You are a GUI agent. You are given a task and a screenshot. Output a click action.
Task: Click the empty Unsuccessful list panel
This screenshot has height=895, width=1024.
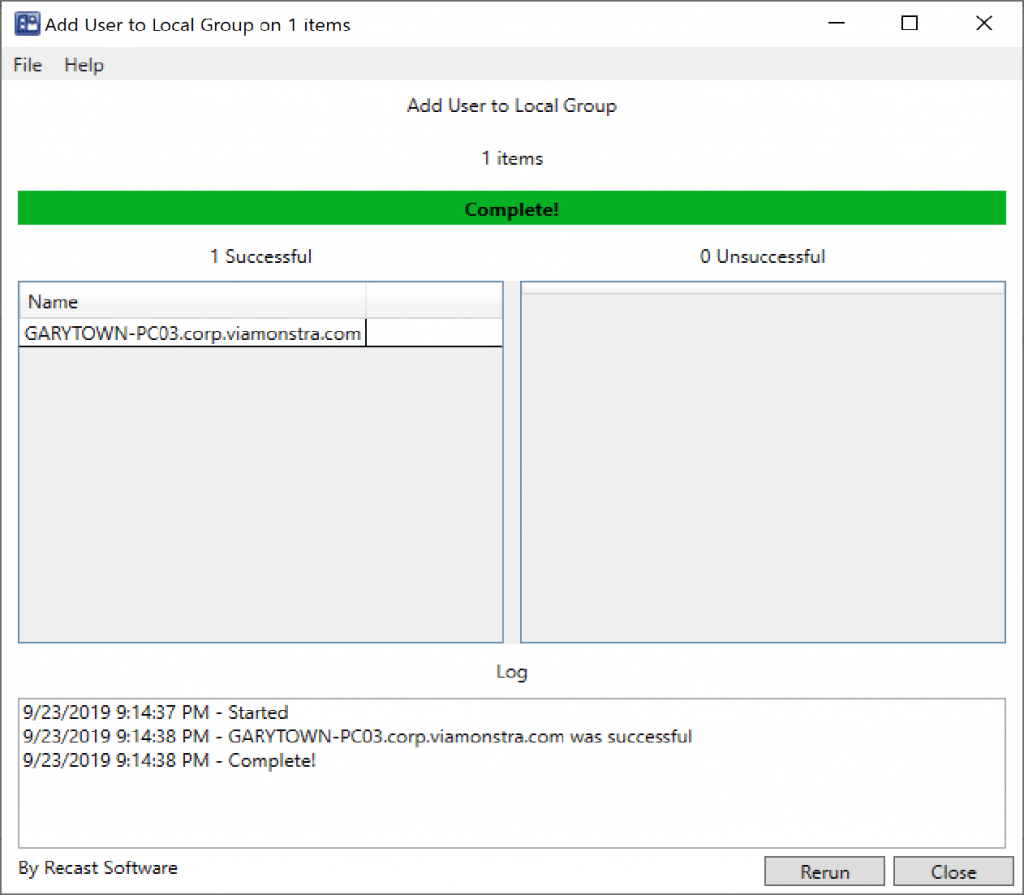(762, 470)
